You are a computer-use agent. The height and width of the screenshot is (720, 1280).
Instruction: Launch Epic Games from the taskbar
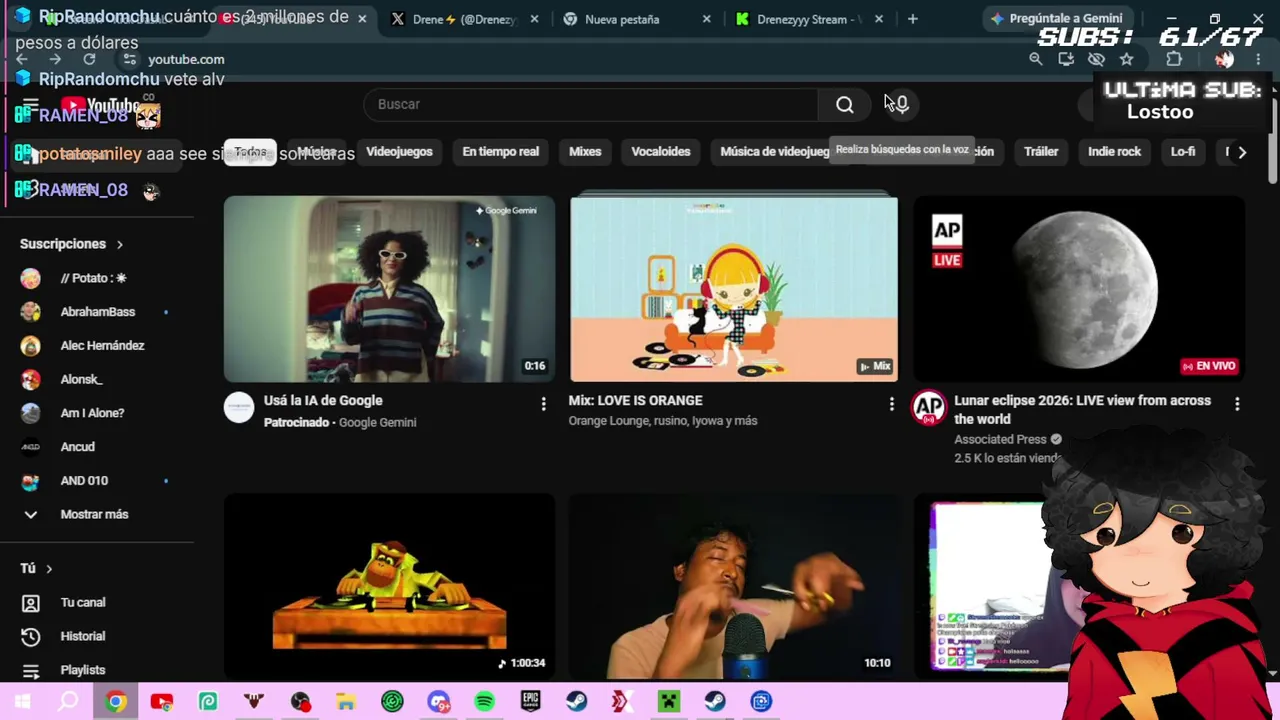tap(530, 702)
